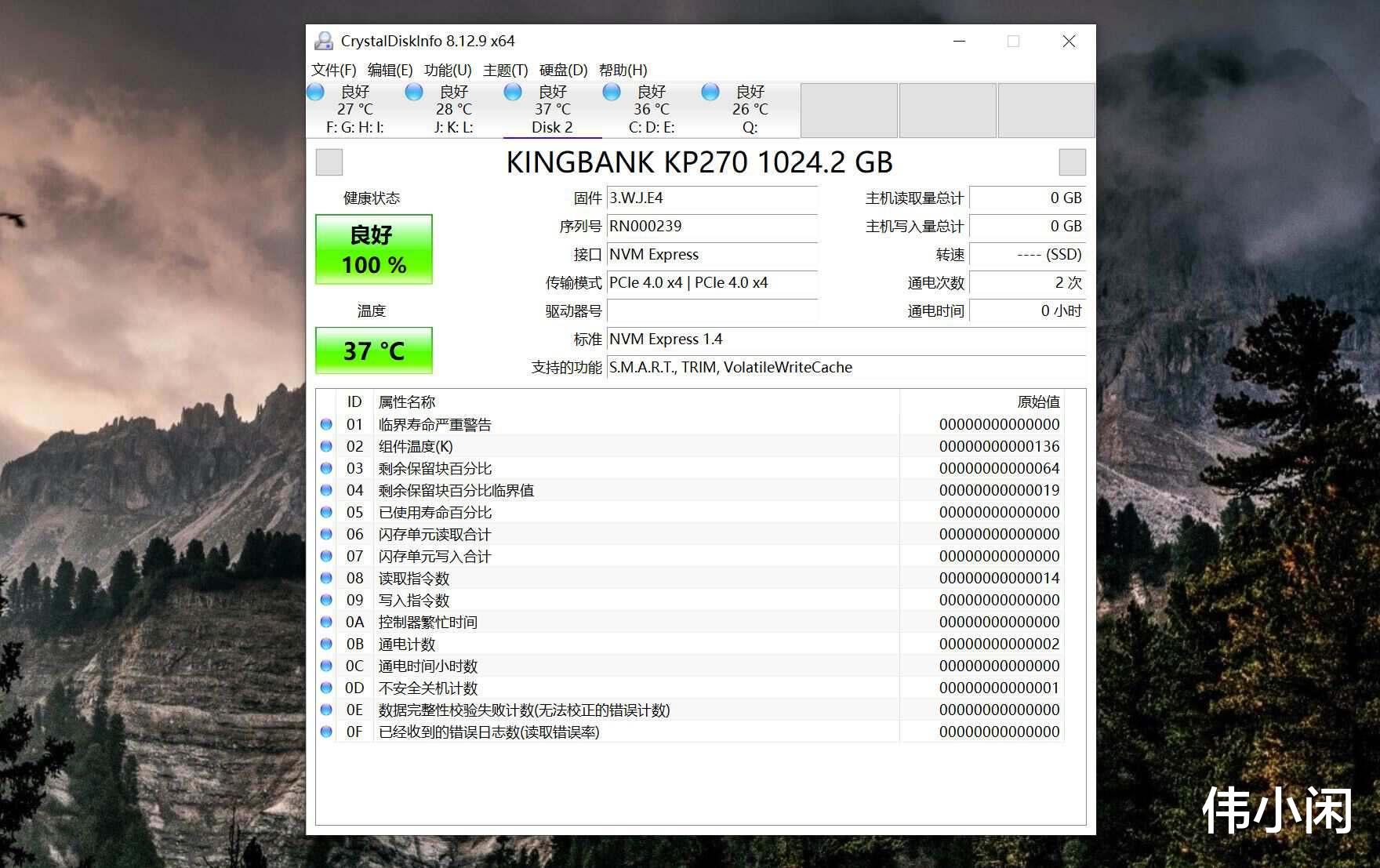Click power-on count value 2 次
Viewport: 1380px width, 868px height.
(1027, 283)
